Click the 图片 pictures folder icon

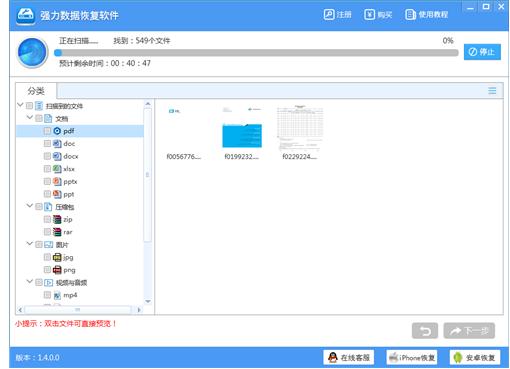(48, 245)
